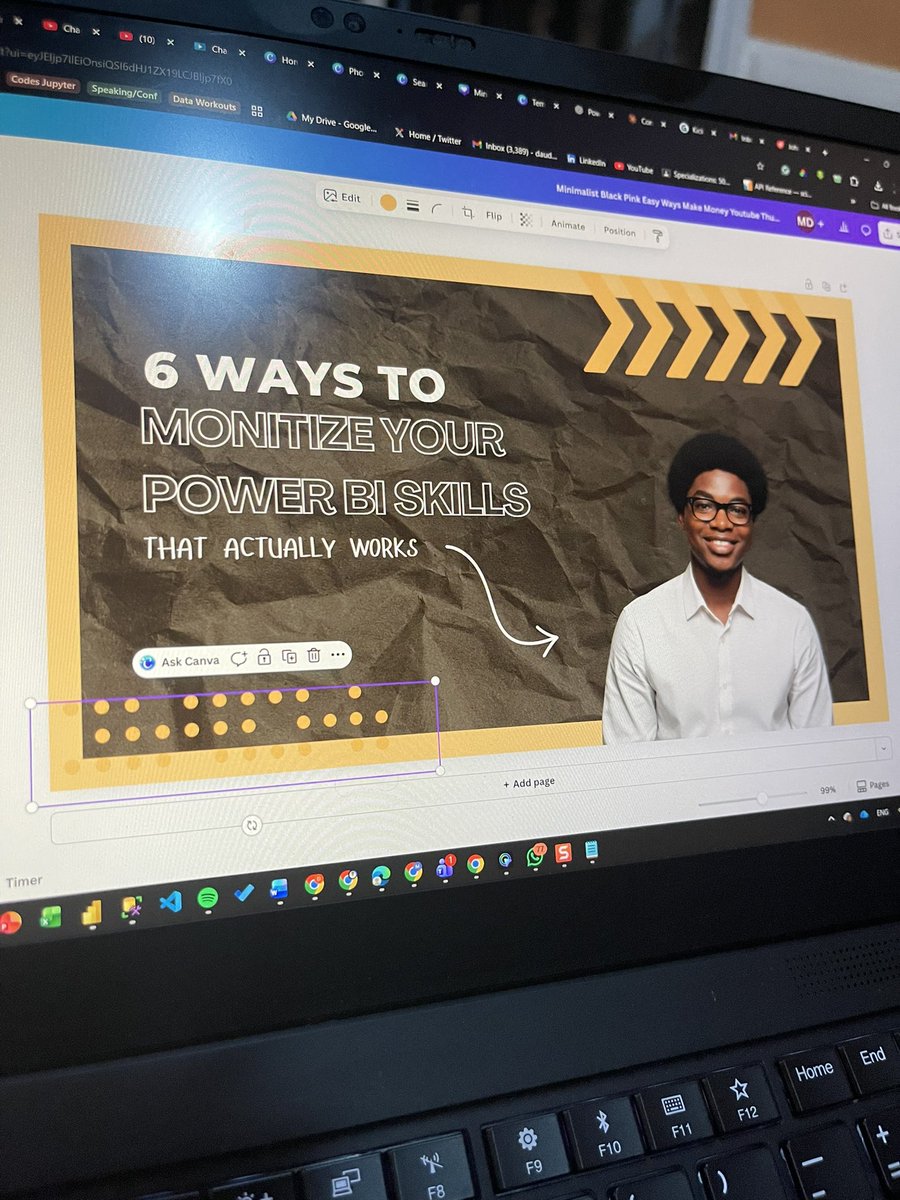Open Microsoft Word from the taskbar
The image size is (900, 1200).
tap(279, 887)
